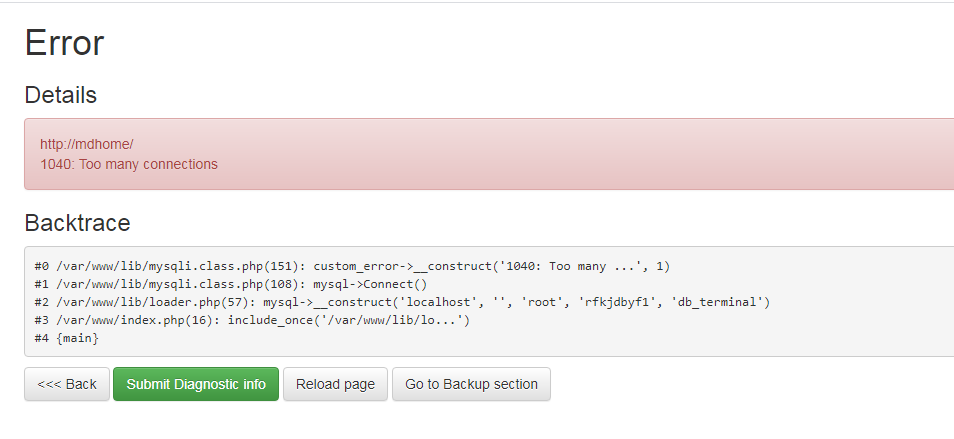Viewport: 954px width, 439px height.
Task: Reload the page using the Reload button
Action: [335, 384]
